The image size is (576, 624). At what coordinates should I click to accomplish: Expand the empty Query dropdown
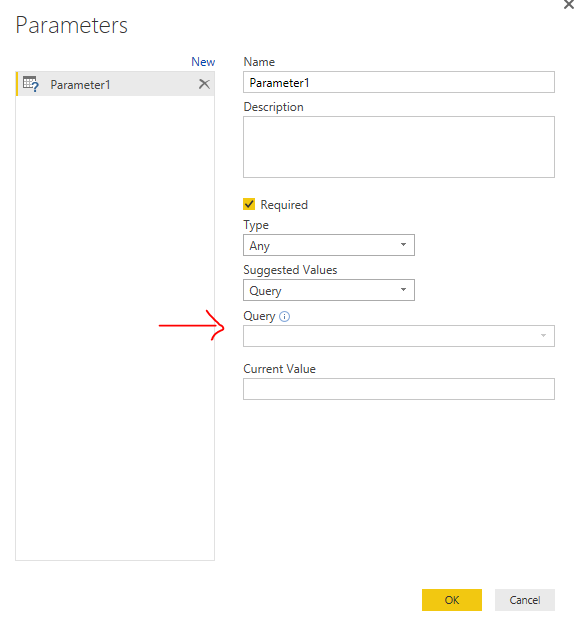[399, 336]
